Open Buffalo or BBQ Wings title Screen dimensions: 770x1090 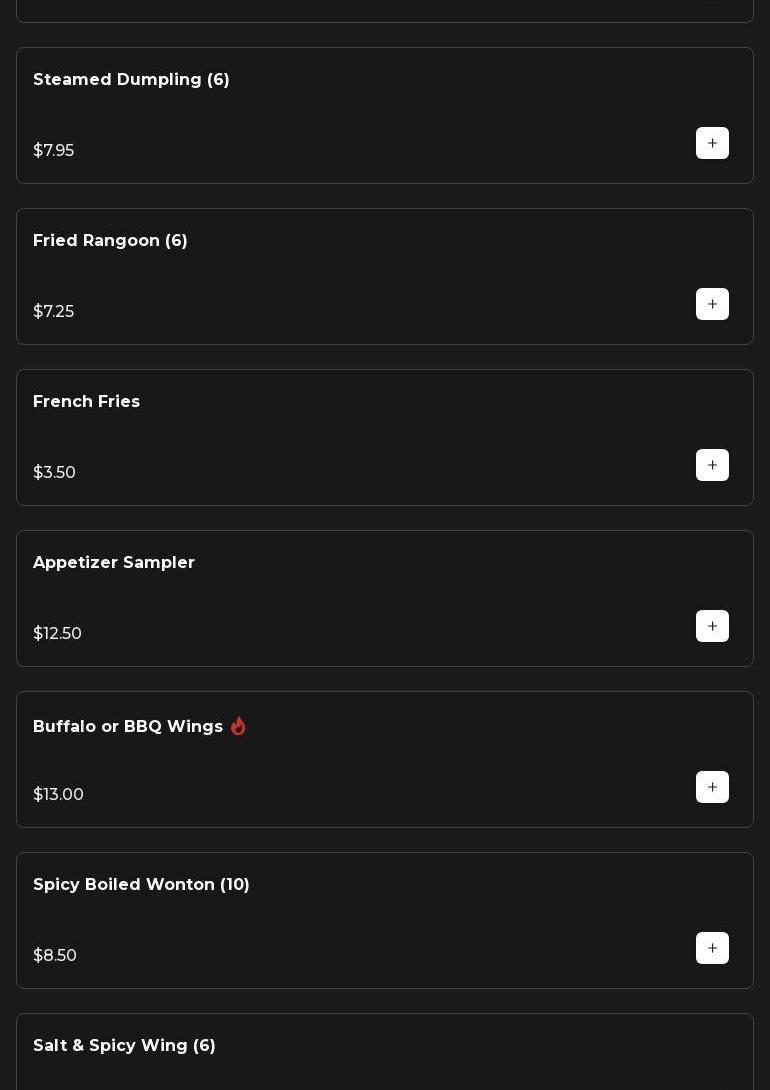[x=128, y=727]
